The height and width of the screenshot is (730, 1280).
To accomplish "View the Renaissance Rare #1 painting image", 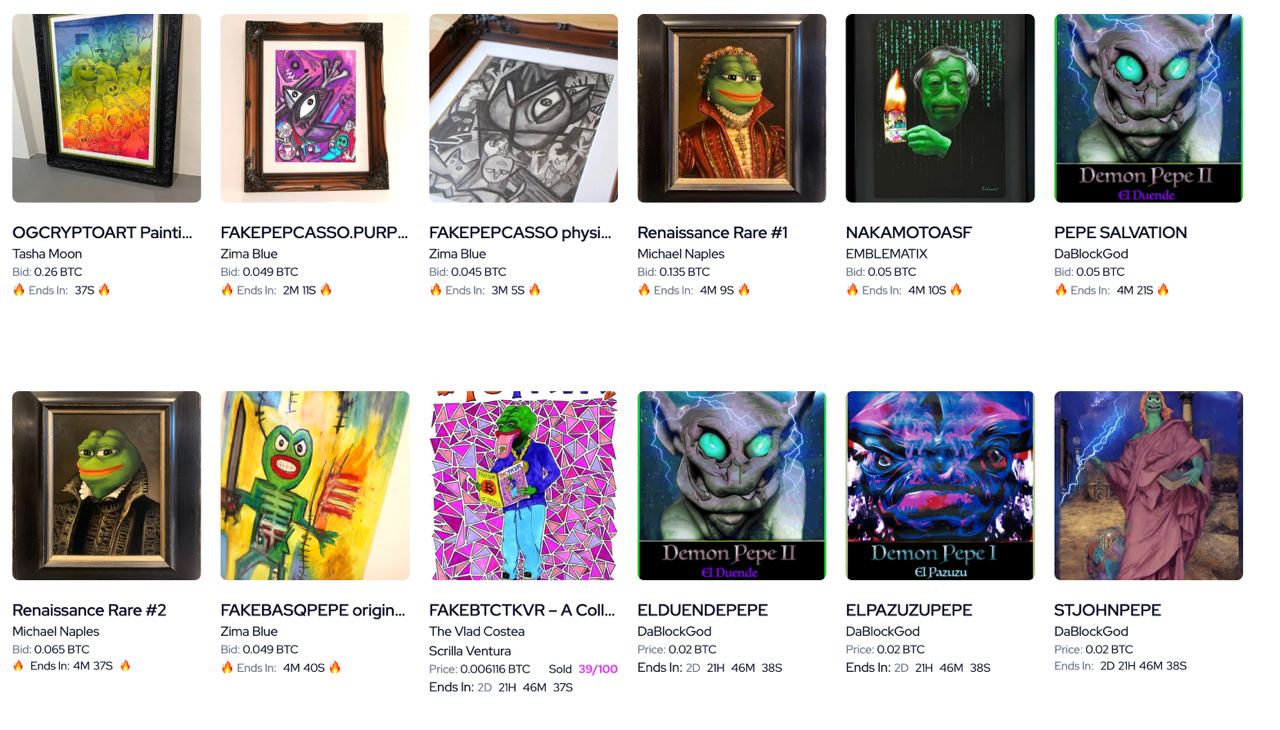I will pyautogui.click(x=732, y=108).
